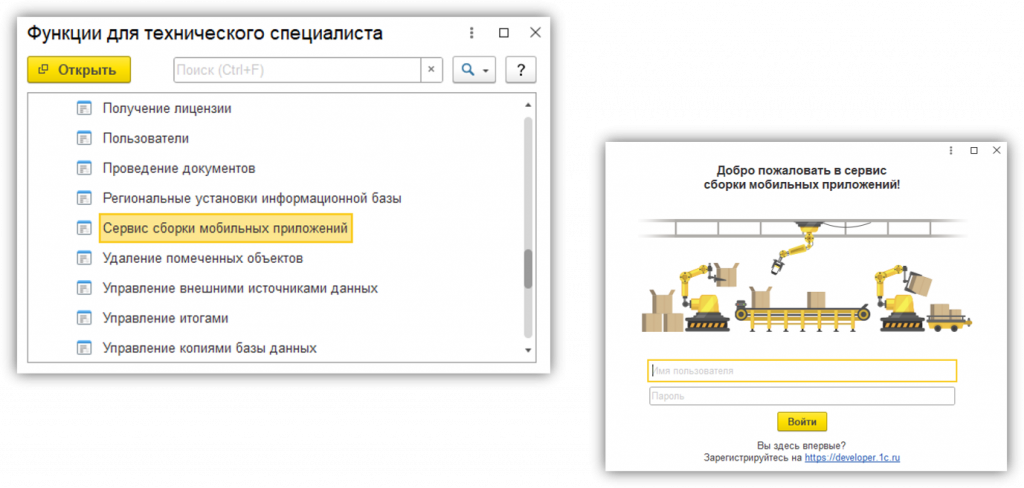The height and width of the screenshot is (488, 1024).
Task: Click the icon beside Удаление помеченных объектов
Action: coord(83,258)
